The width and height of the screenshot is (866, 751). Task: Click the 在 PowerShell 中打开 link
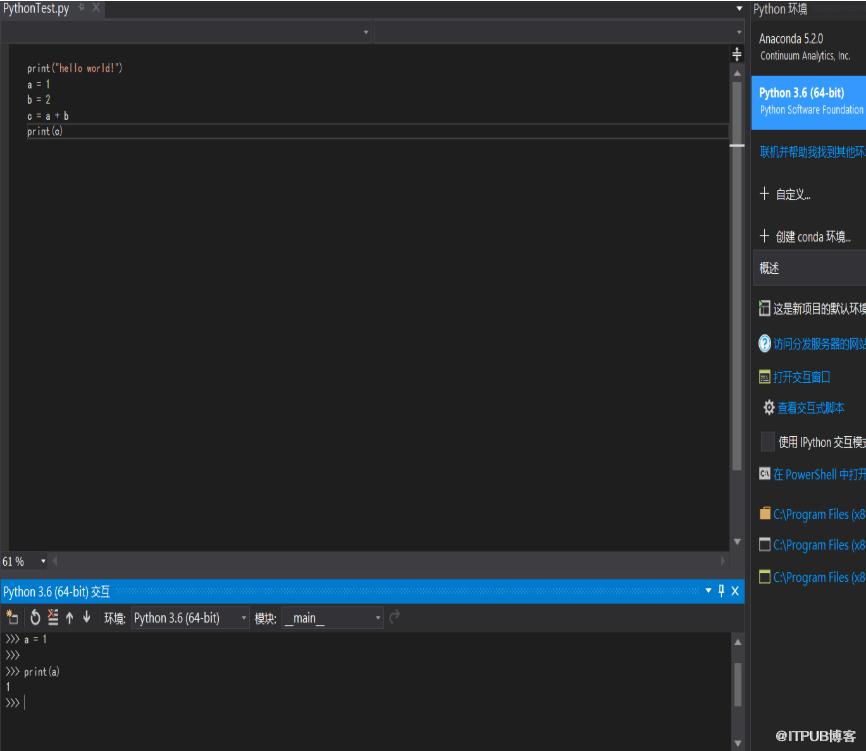pos(819,474)
